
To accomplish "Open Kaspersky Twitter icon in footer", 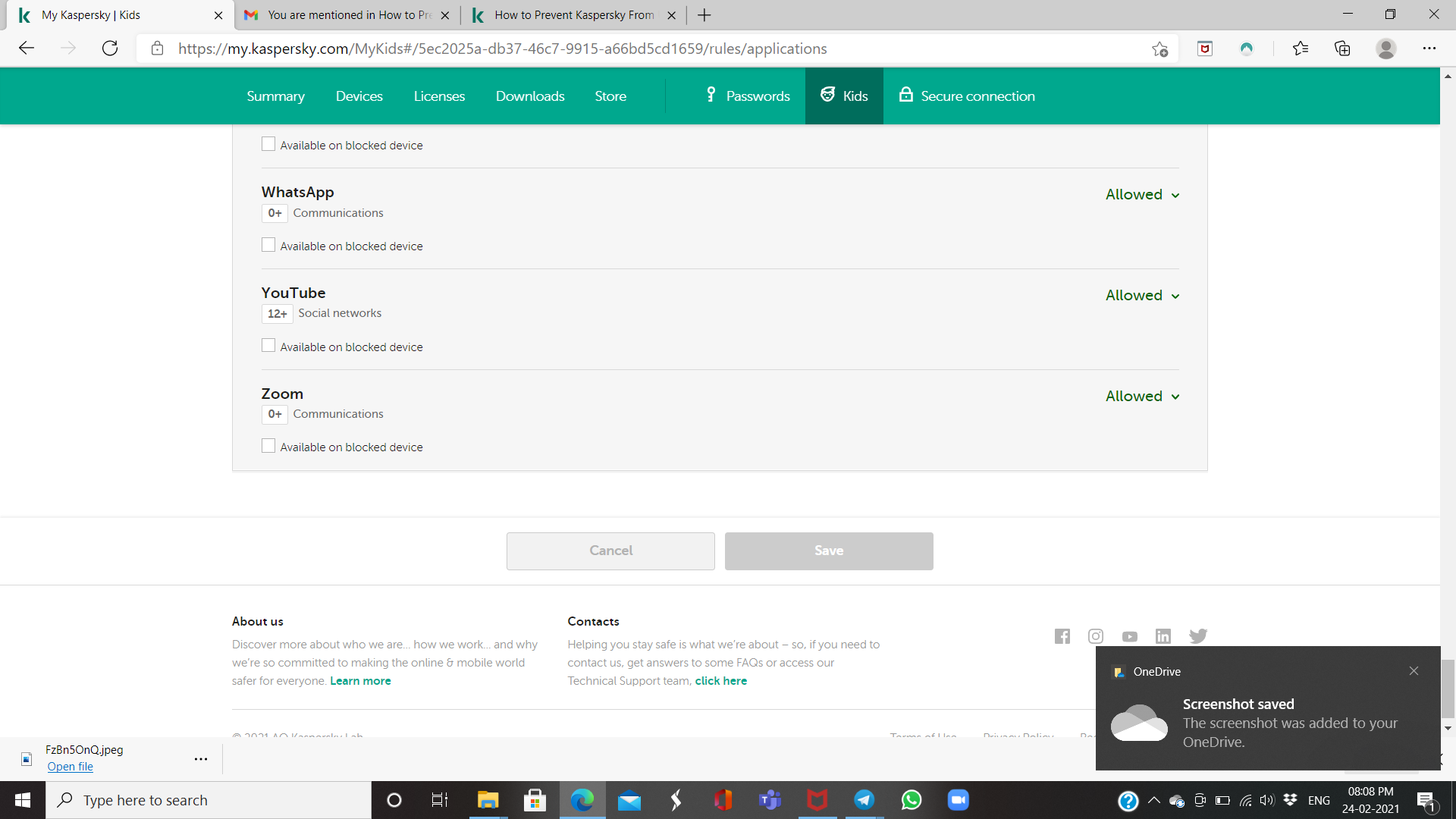I will click(x=1198, y=636).
